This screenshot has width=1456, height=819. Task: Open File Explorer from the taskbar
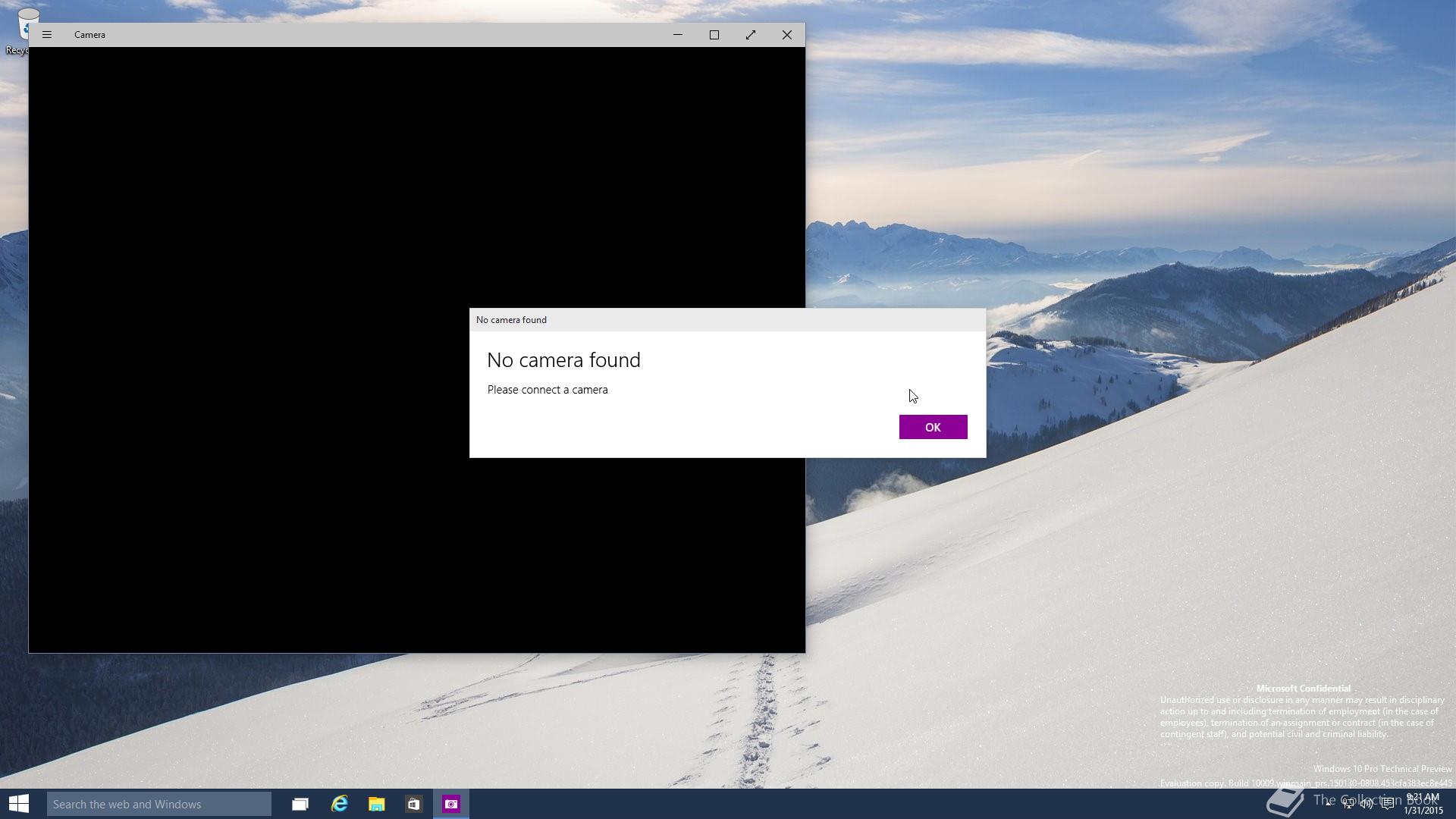pyautogui.click(x=377, y=804)
